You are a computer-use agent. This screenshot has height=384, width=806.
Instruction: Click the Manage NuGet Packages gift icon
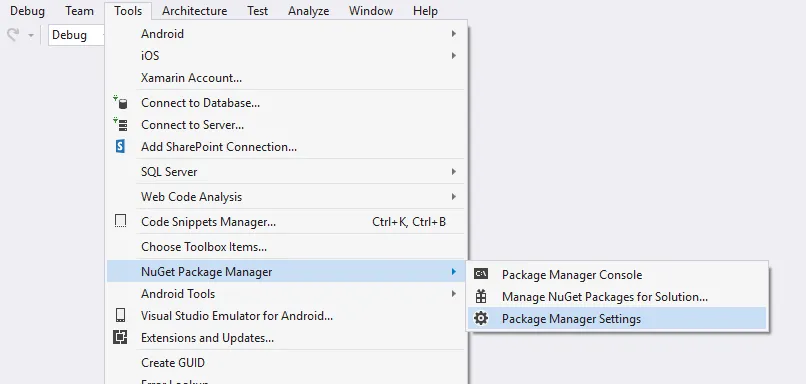pyautogui.click(x=481, y=297)
